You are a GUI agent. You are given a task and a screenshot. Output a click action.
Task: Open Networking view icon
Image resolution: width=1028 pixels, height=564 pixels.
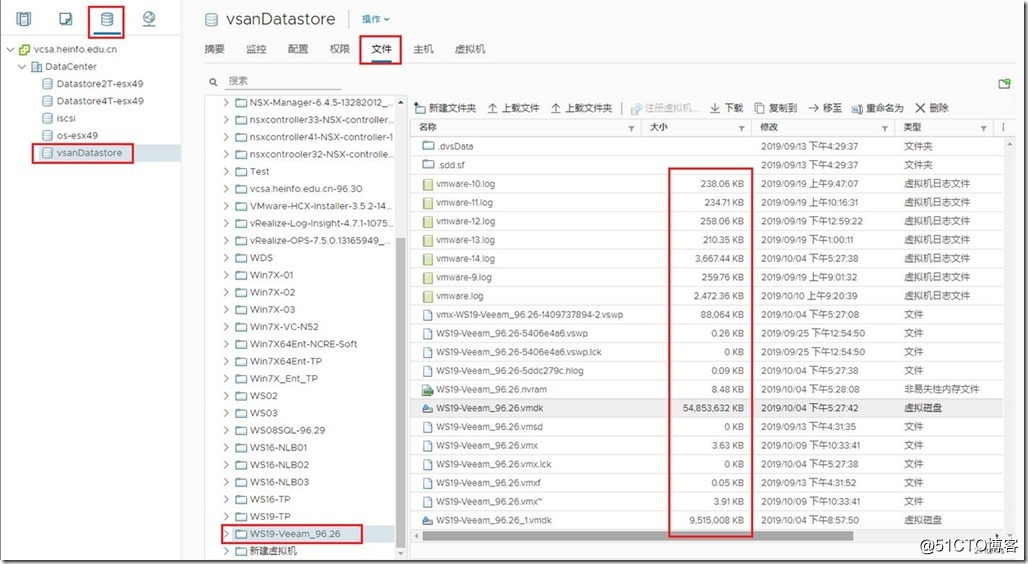click(149, 19)
